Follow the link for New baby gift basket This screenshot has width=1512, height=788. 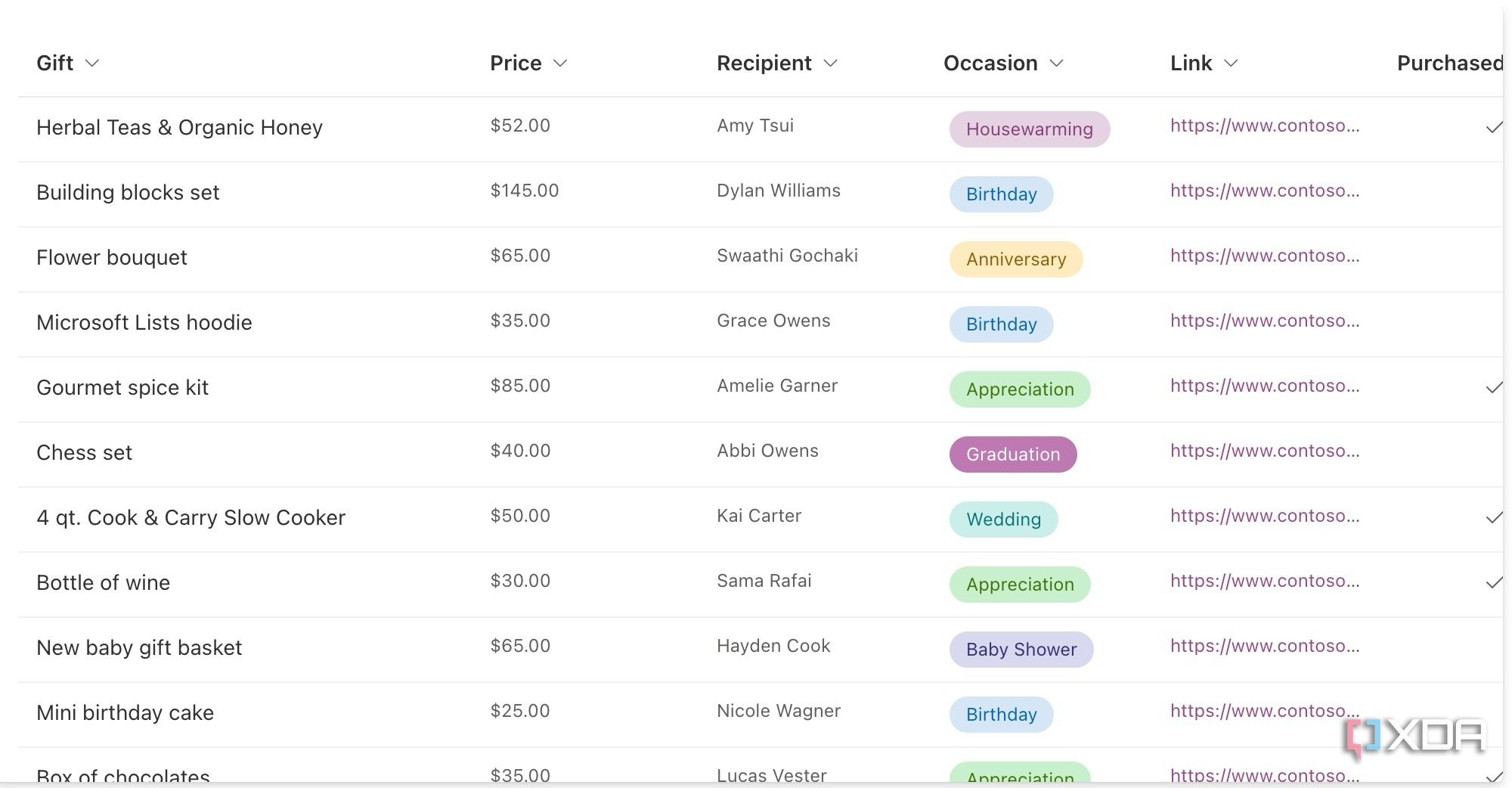(x=1265, y=647)
